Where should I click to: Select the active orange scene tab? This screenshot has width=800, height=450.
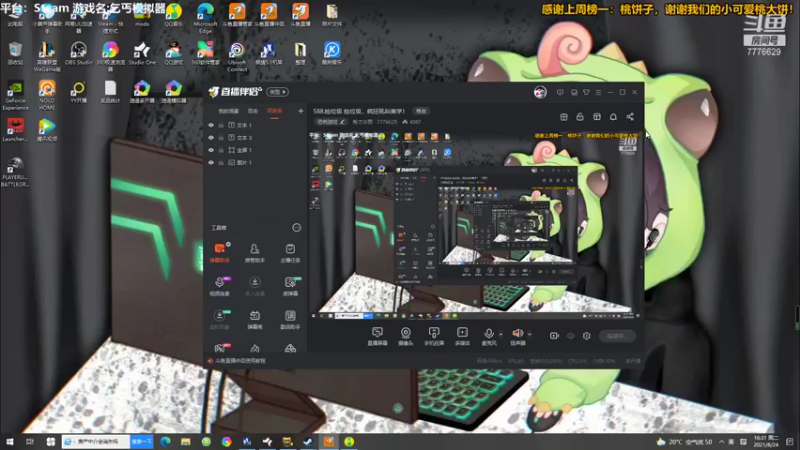point(274,111)
